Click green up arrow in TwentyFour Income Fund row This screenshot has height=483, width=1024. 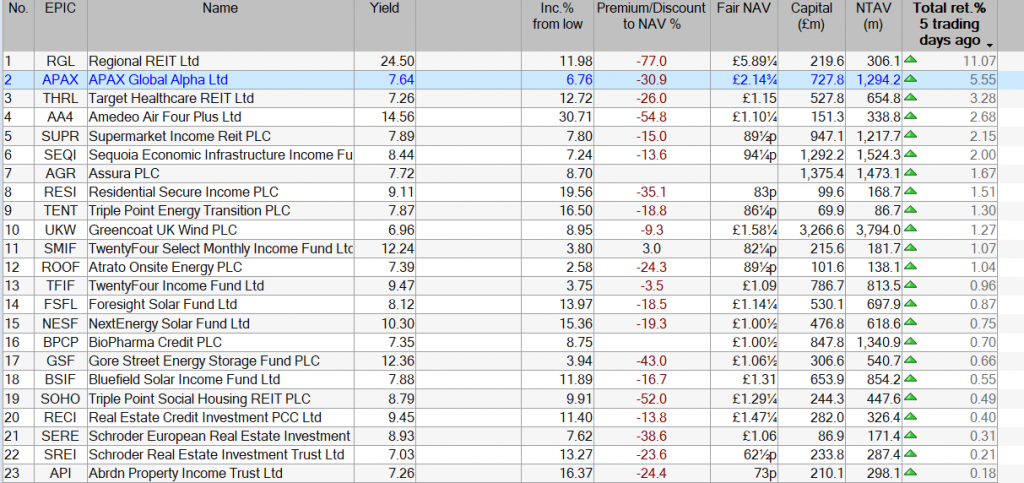[x=910, y=286]
